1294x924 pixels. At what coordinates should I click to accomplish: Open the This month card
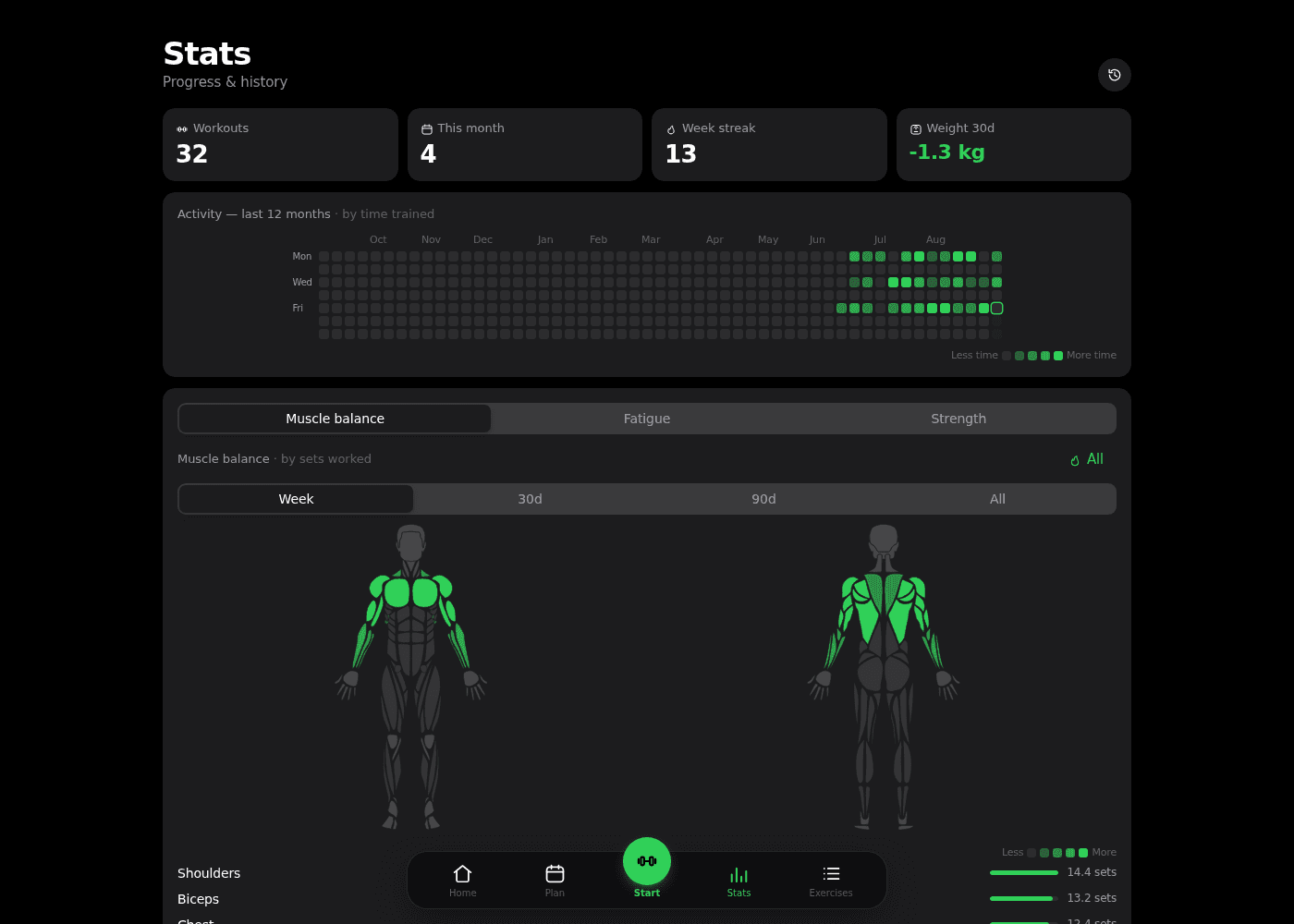tap(525, 144)
